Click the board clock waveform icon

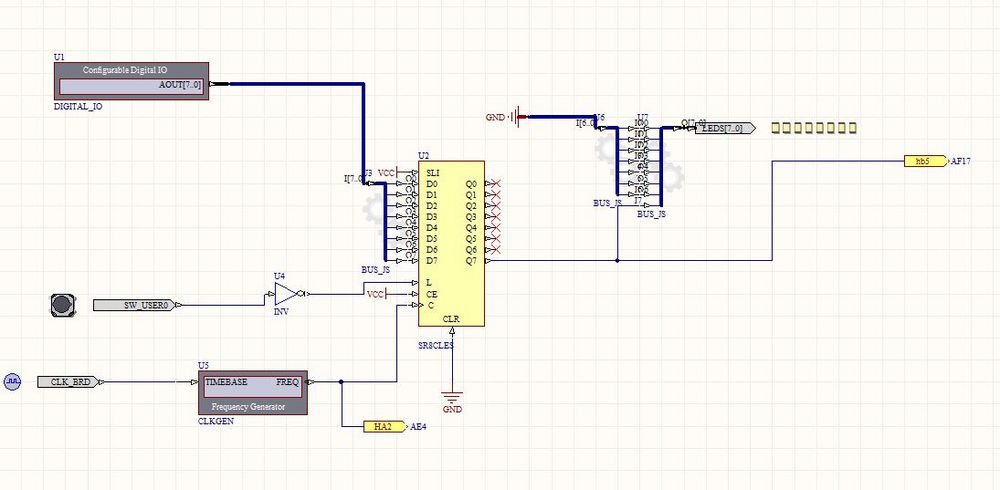(x=13, y=382)
